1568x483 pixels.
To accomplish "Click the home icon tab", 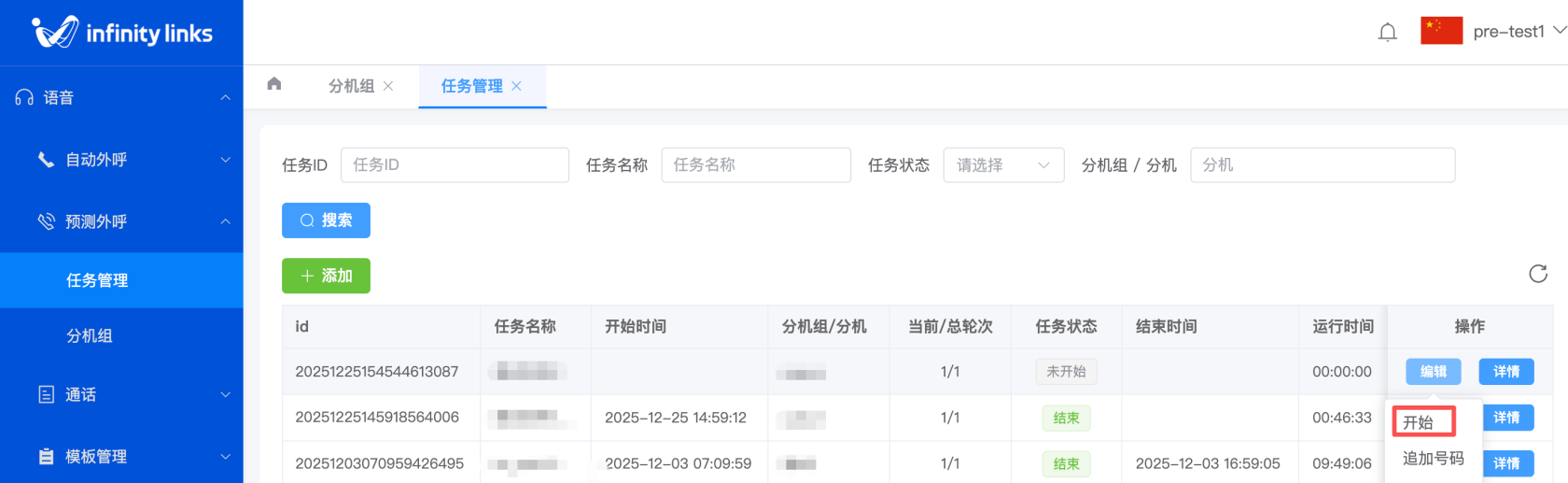I will tap(274, 84).
